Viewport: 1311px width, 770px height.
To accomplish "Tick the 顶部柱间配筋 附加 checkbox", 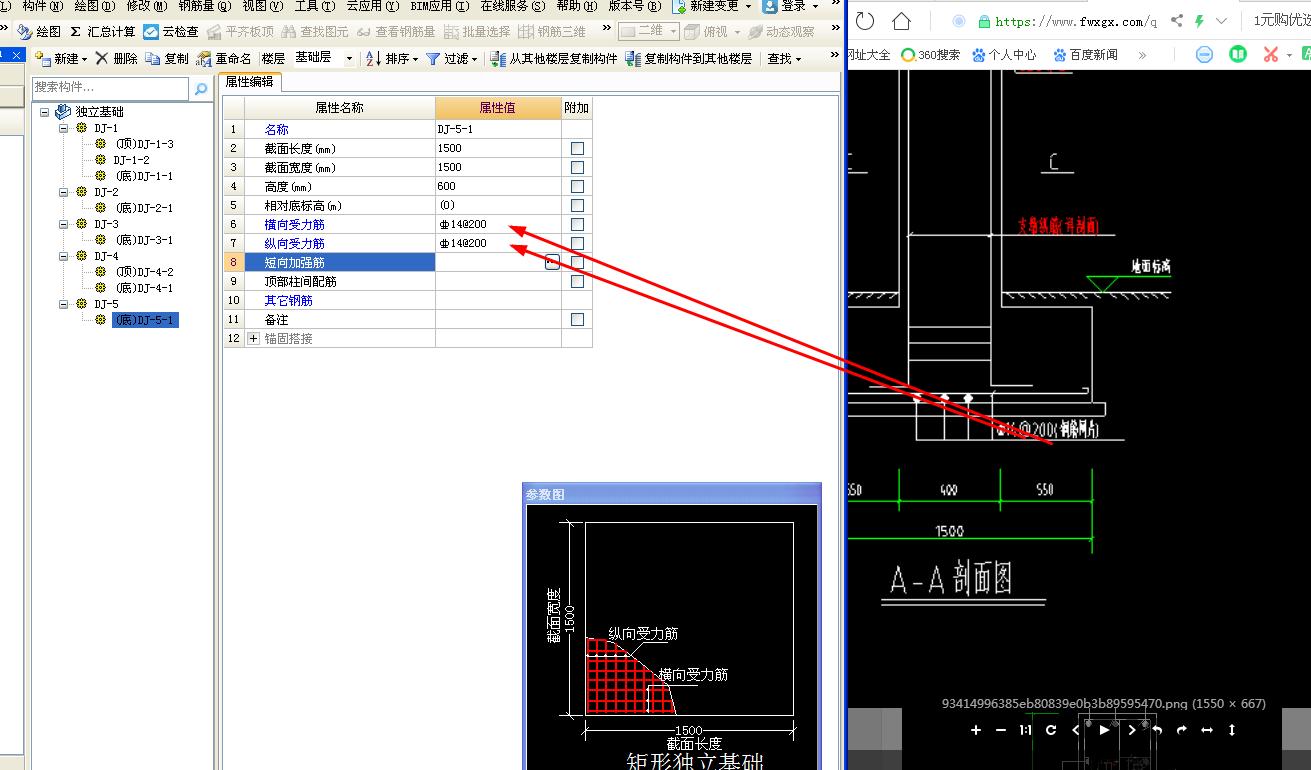I will [577, 281].
